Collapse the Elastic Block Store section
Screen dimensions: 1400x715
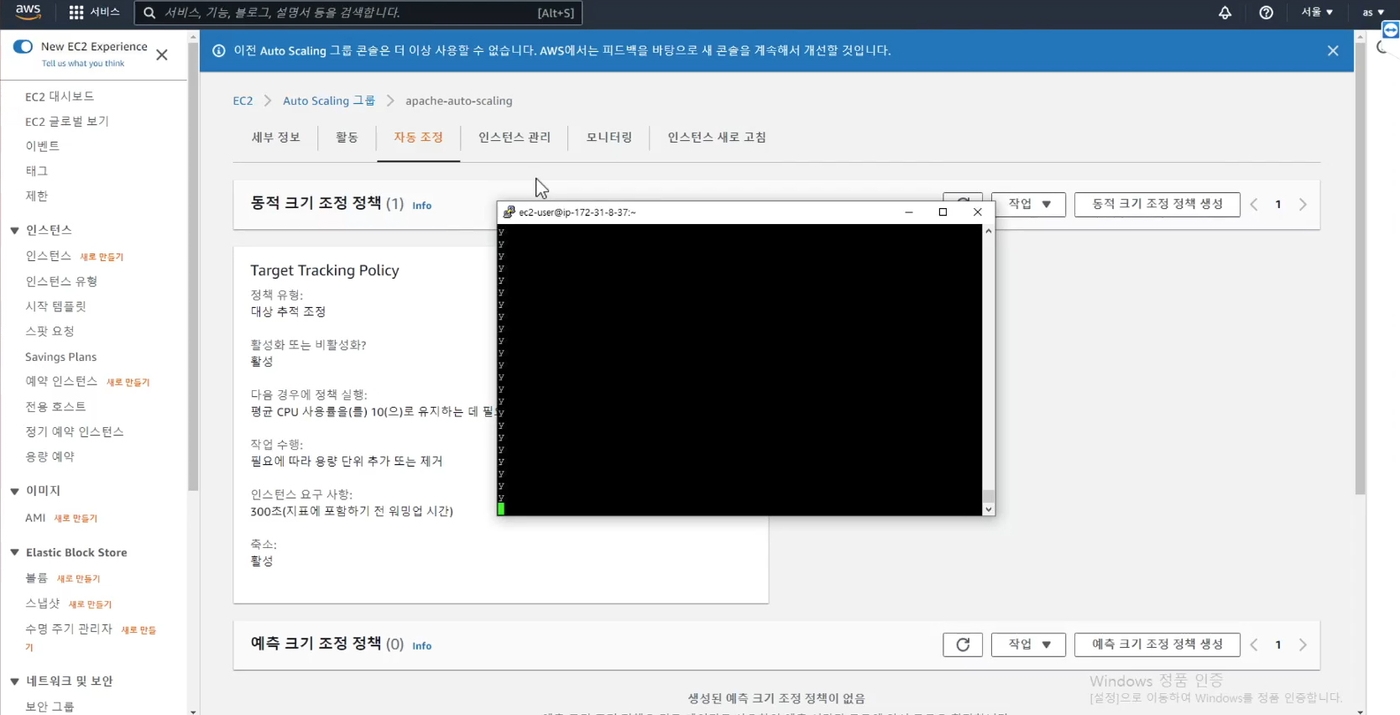15,553
